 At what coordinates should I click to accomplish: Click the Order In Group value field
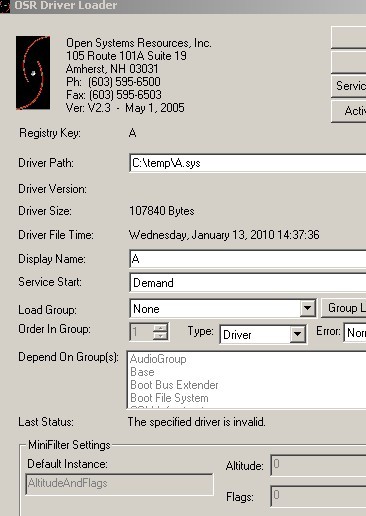click(x=141, y=332)
